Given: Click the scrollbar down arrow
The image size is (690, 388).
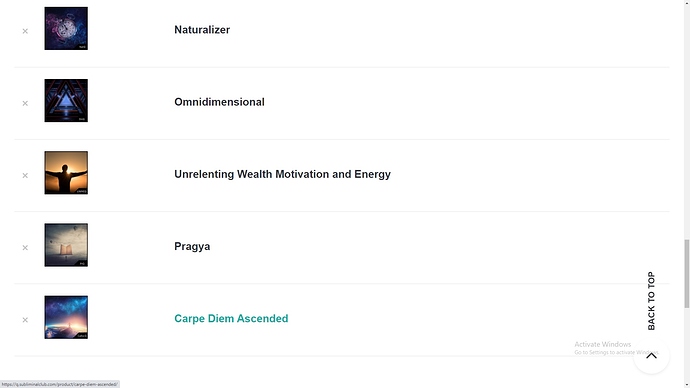Looking at the screenshot, I should coord(686,385).
